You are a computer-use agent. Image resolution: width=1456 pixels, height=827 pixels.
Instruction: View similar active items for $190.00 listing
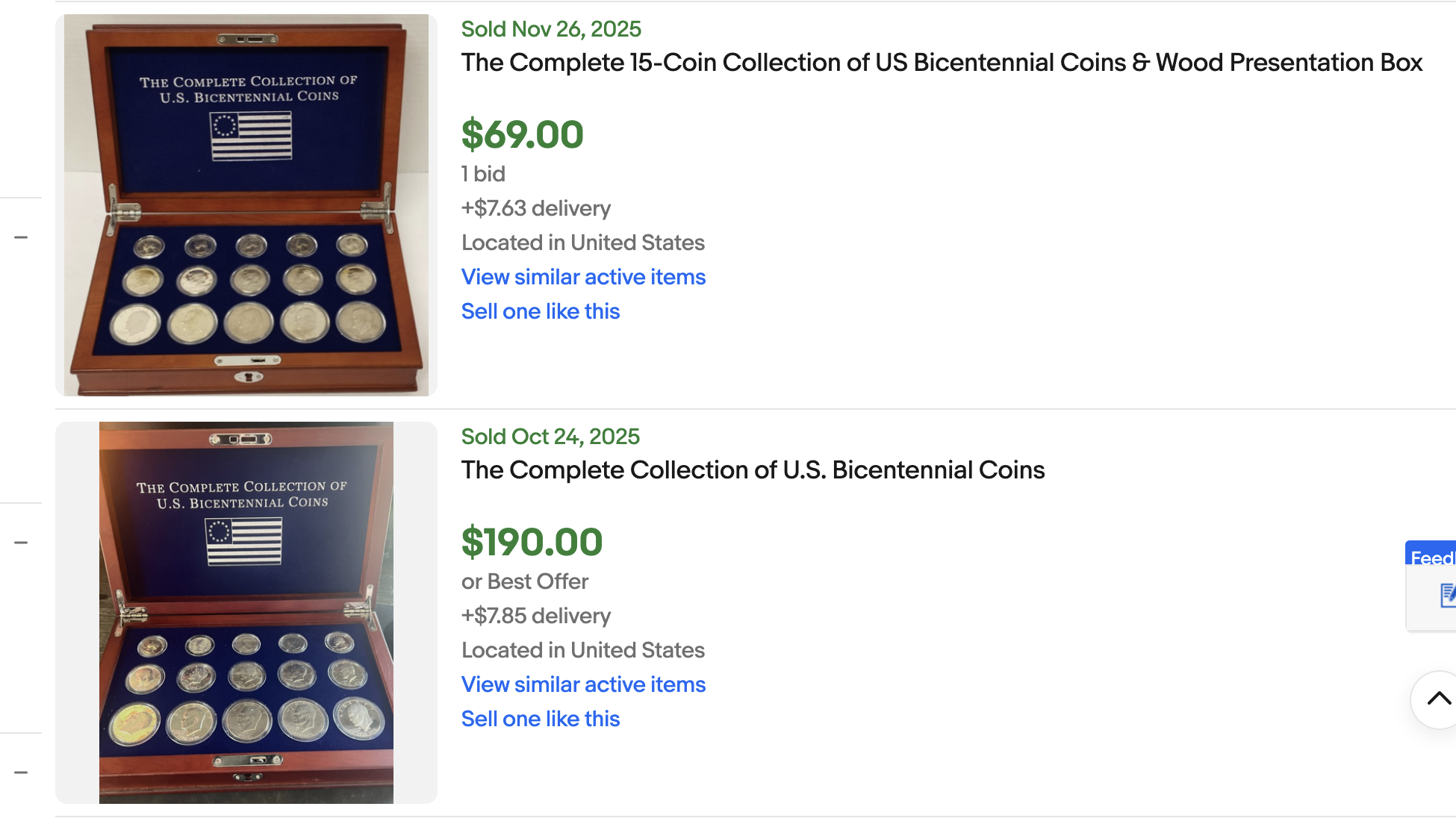583,684
